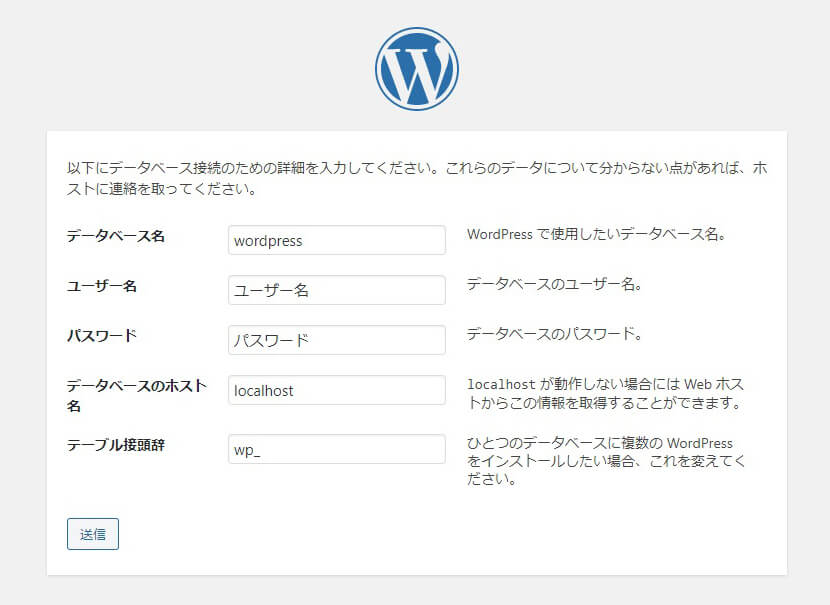Click description 'WordPress で使用したいデータベース名。'
Image resolution: width=830 pixels, height=605 pixels.
coord(597,234)
